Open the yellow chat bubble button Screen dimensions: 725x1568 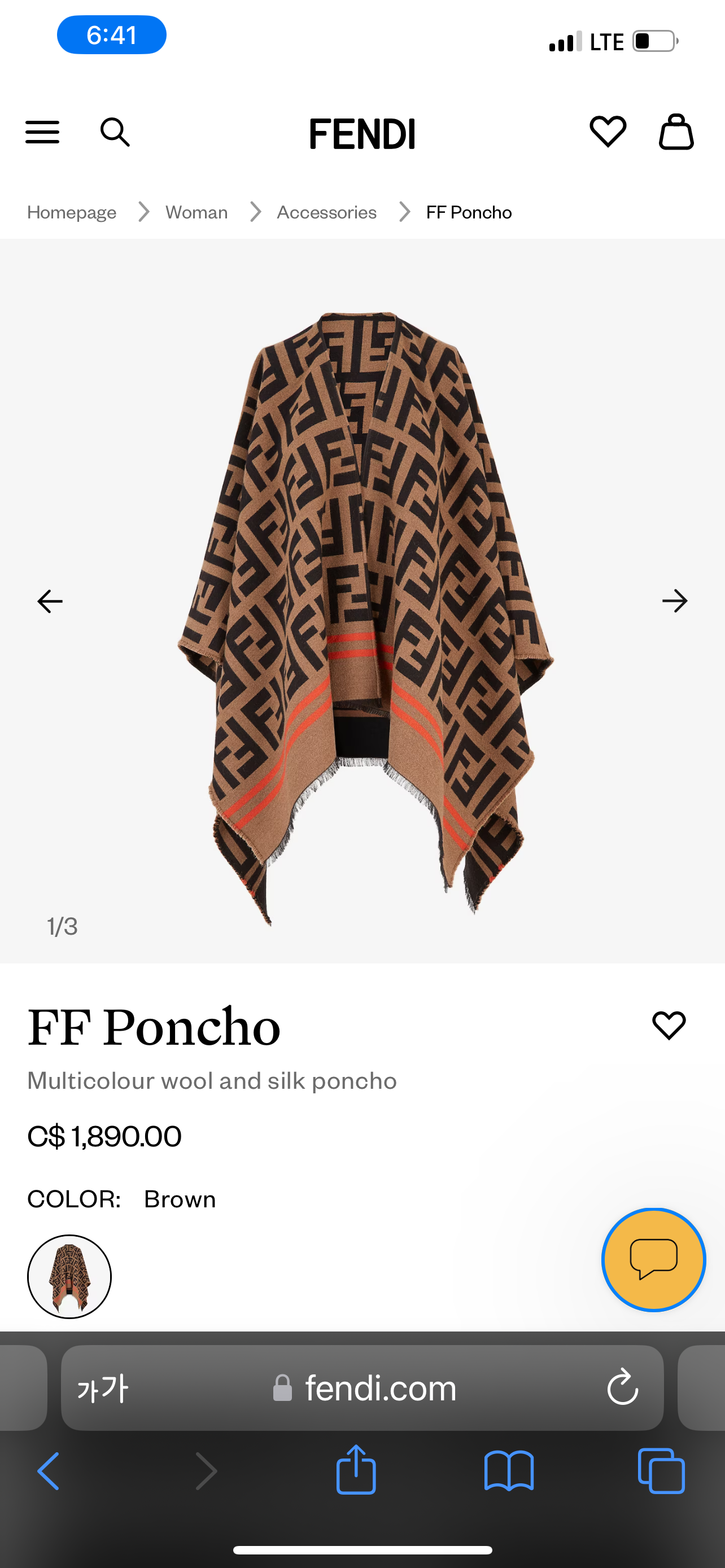[653, 1259]
